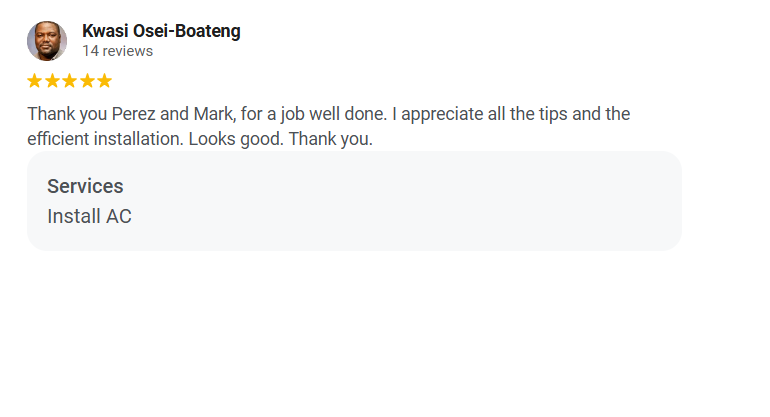Image resolution: width=770 pixels, height=417 pixels.
Task: Click the sentence 'Looks good.'
Action: [x=236, y=139]
